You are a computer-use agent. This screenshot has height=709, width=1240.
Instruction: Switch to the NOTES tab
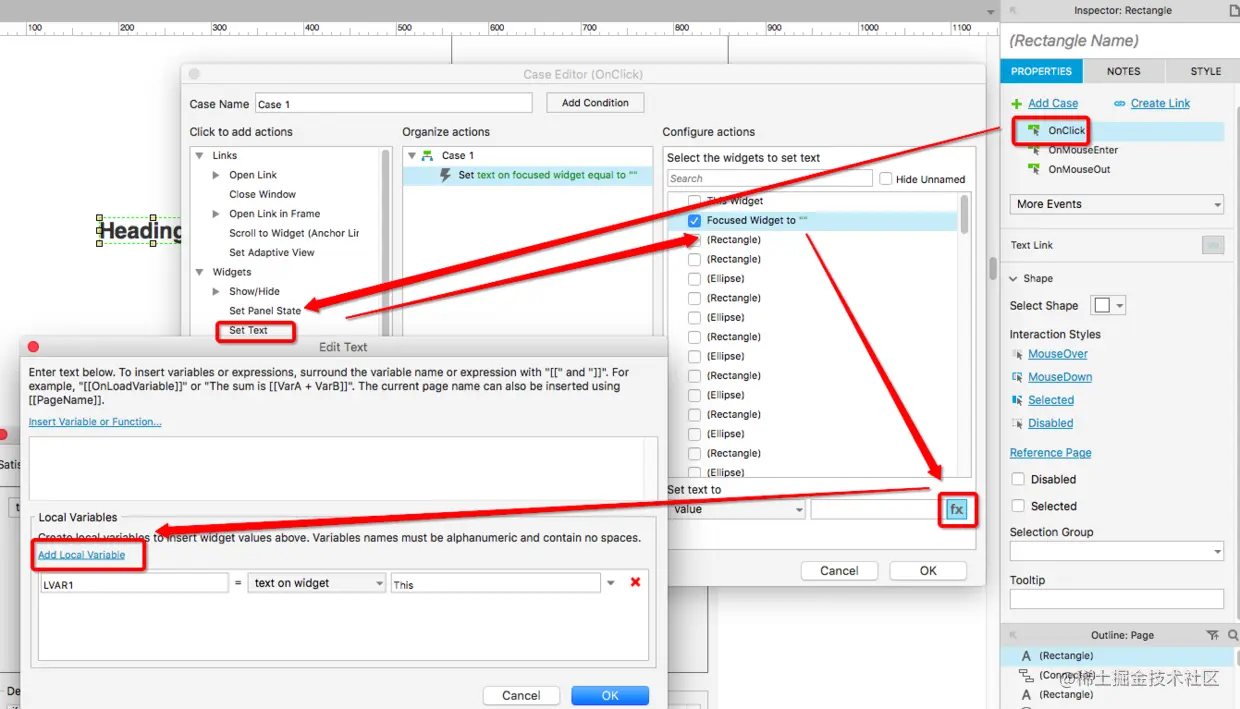pyautogui.click(x=1123, y=71)
